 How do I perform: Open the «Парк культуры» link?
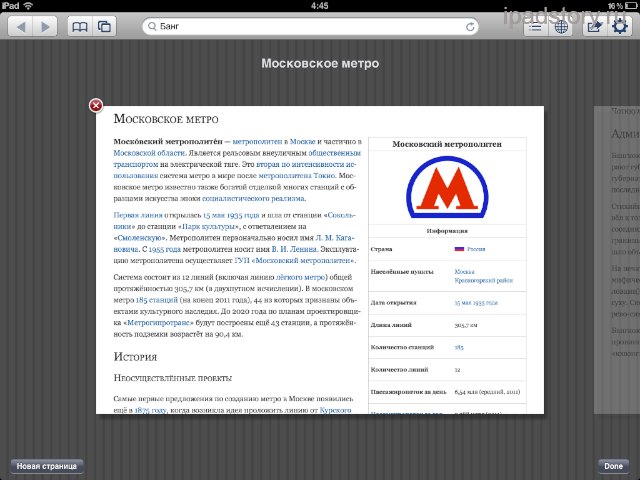coord(209,227)
